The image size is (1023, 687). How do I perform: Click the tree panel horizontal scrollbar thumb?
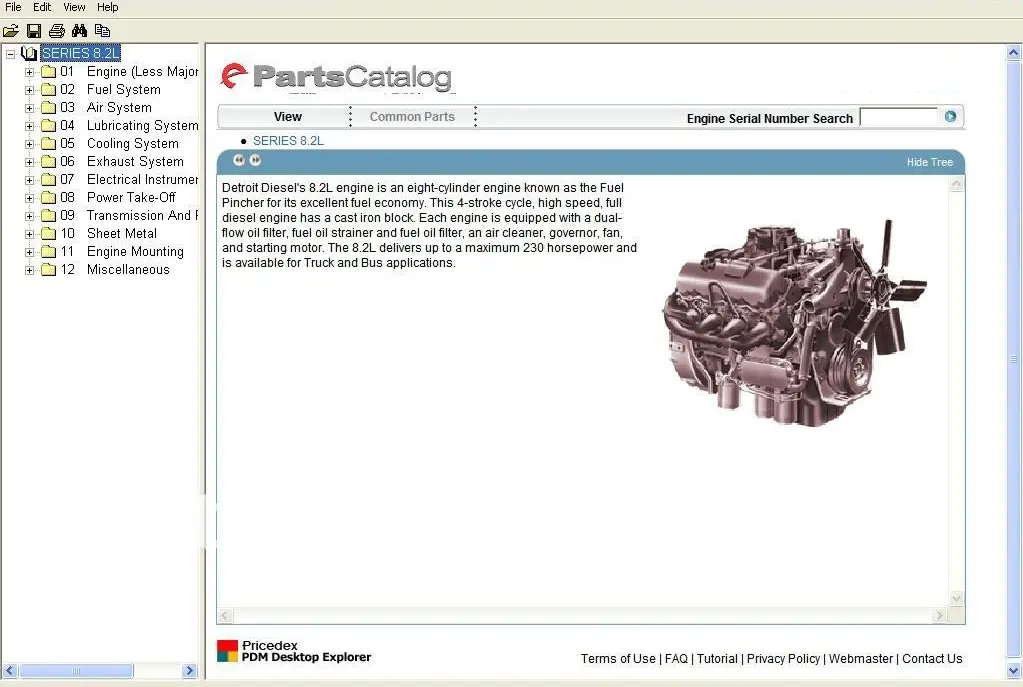[76, 671]
